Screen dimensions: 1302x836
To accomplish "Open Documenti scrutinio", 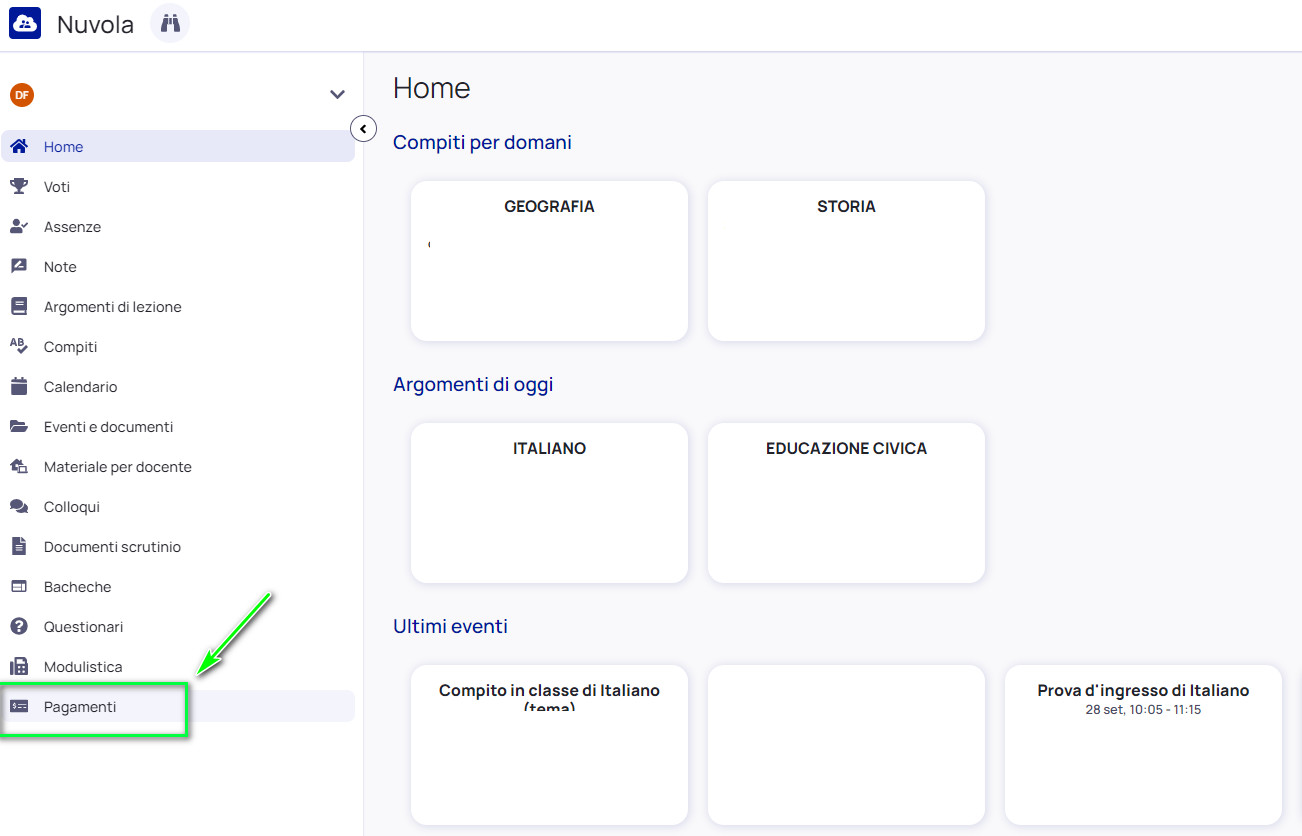I will point(178,546).
